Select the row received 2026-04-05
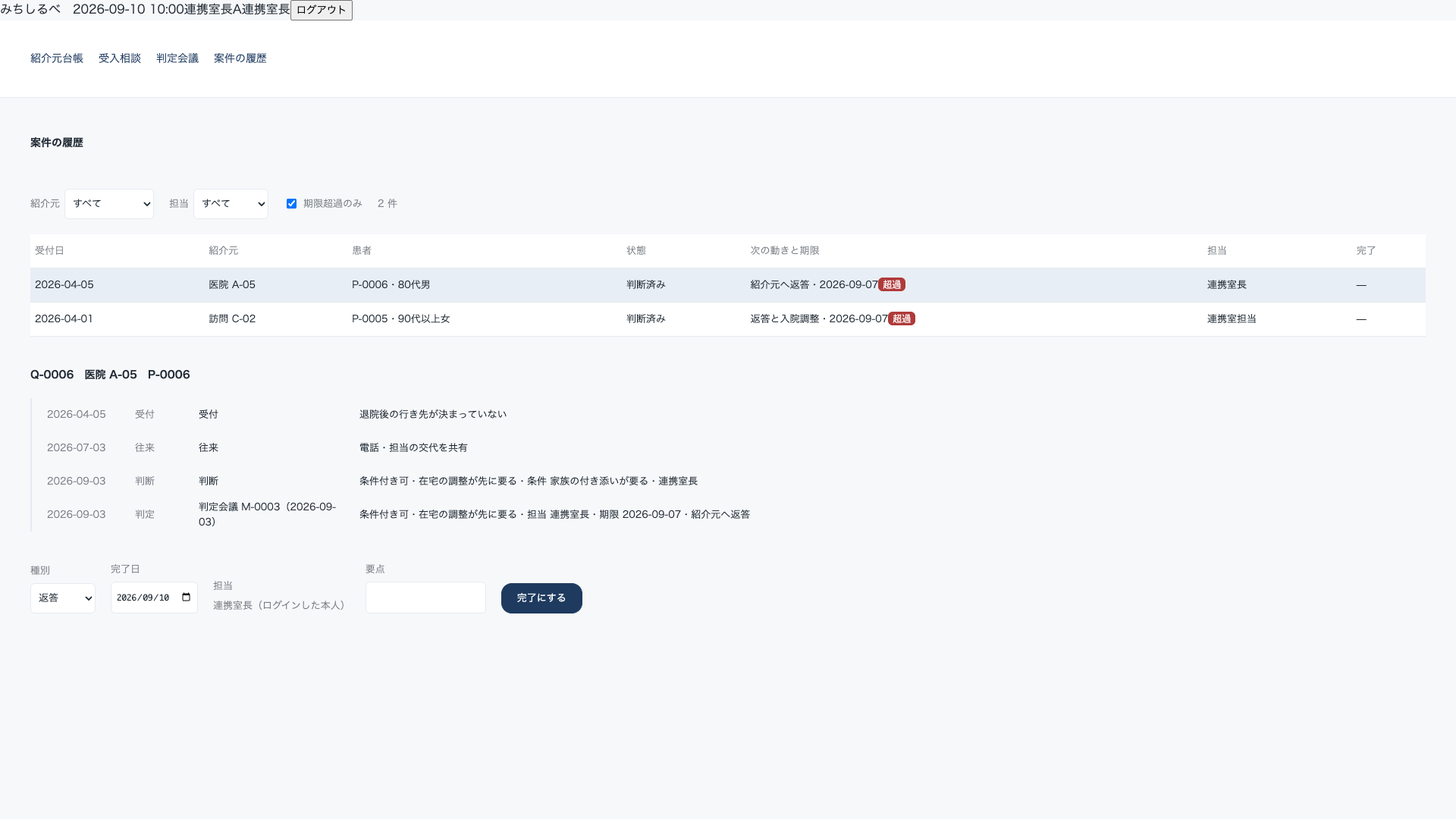This screenshot has width=1456, height=819. coord(728,285)
